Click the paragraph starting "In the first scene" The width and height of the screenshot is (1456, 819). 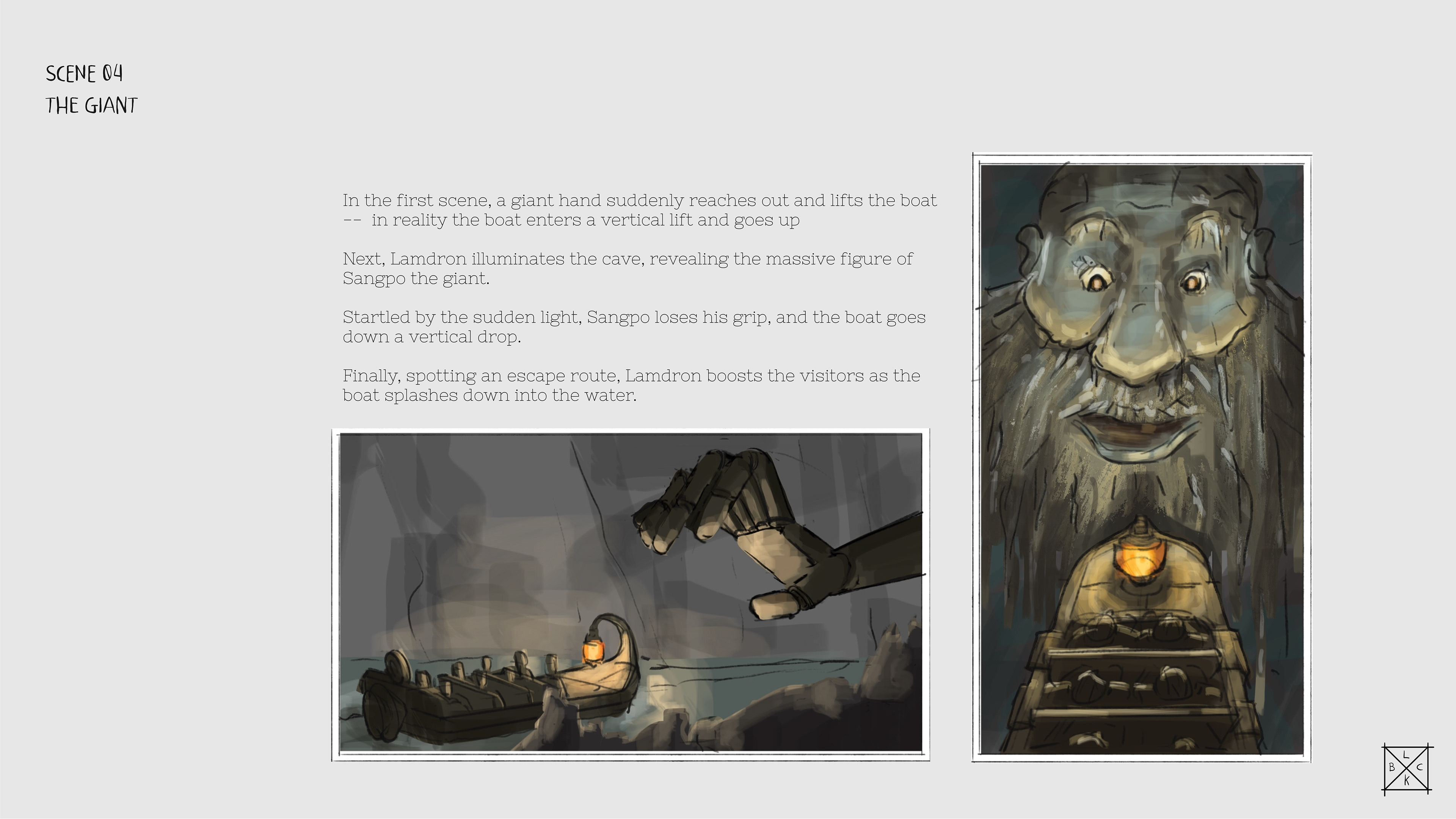[640, 210]
